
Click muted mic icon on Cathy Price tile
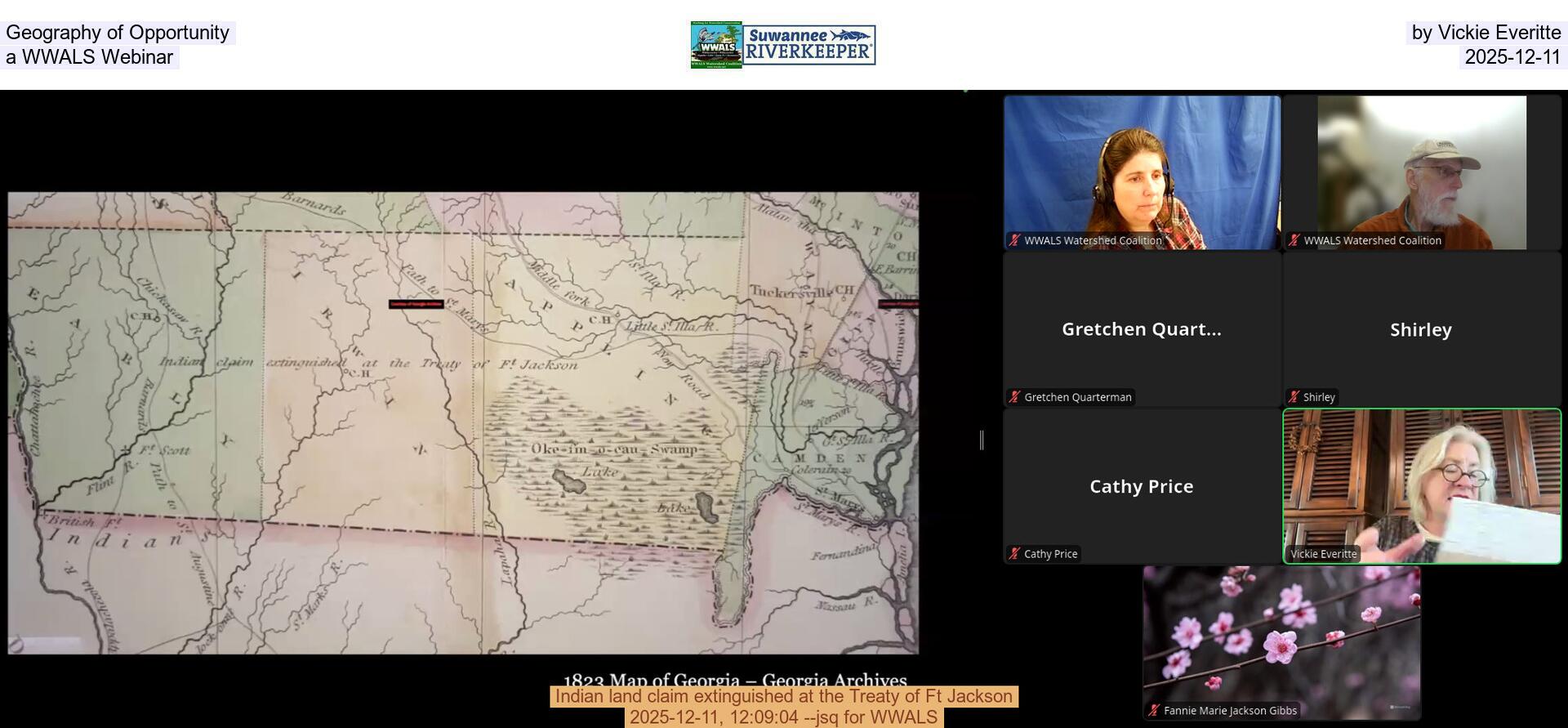pyautogui.click(x=1014, y=554)
